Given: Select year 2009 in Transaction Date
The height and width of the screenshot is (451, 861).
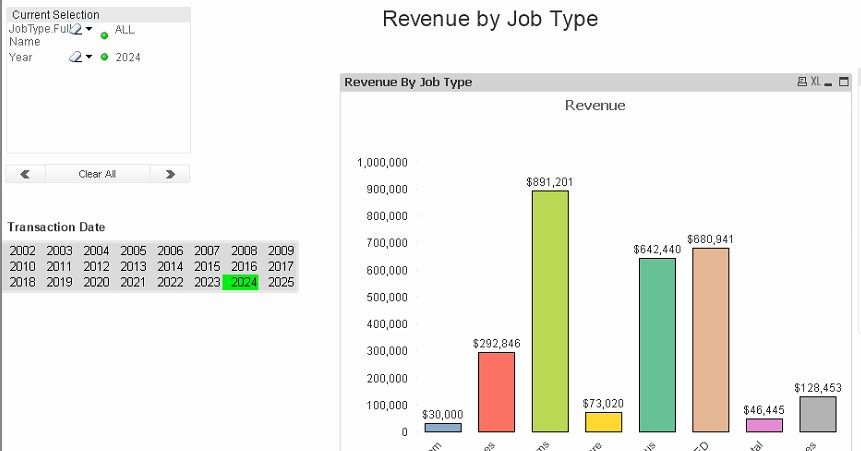Looking at the screenshot, I should pos(281,250).
